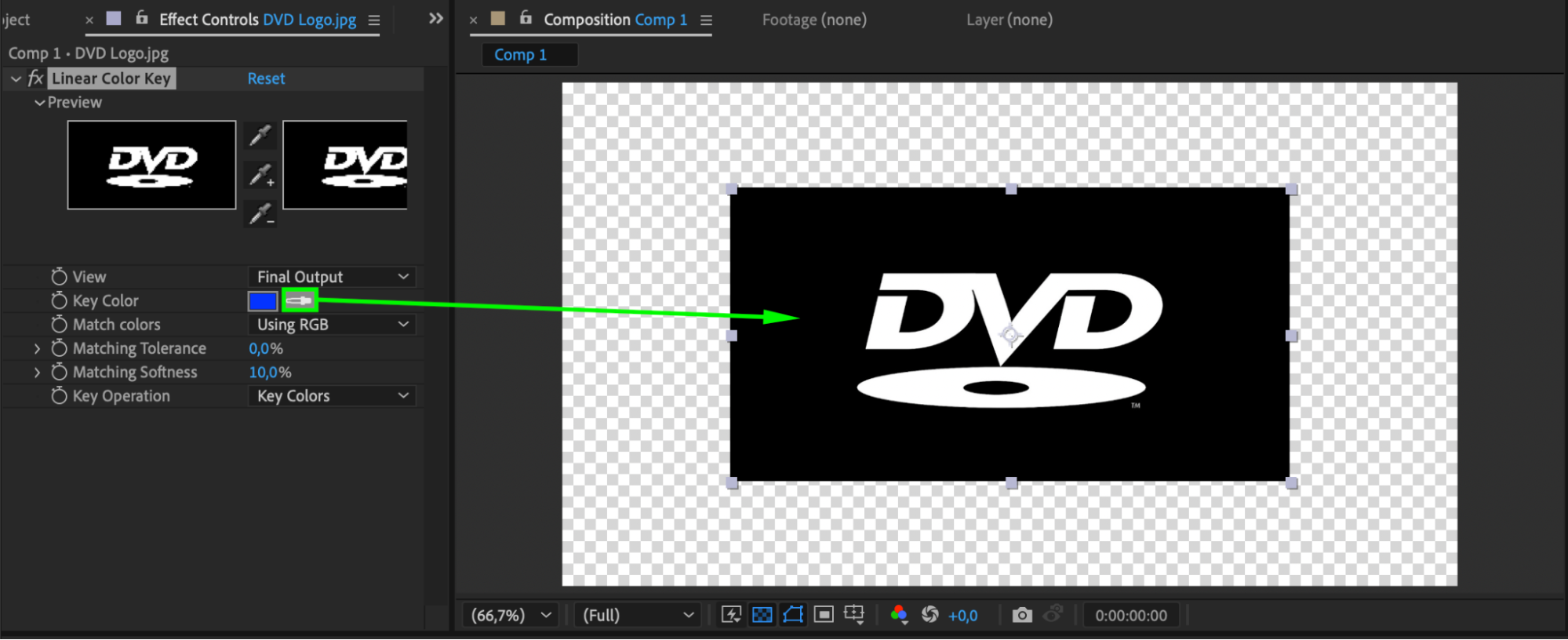Toggle the Composition viewer lock
Screen dimensions: 1568x640
click(x=526, y=17)
